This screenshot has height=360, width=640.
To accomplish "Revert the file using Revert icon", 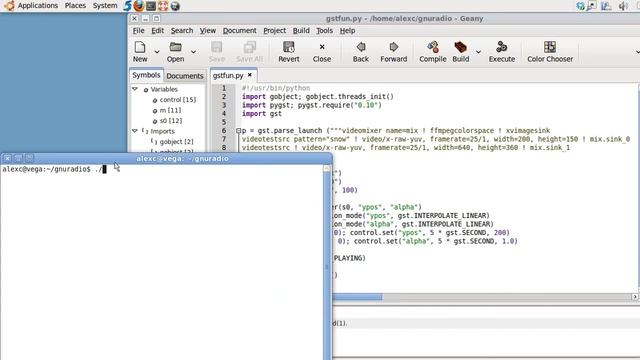I will click(289, 47).
